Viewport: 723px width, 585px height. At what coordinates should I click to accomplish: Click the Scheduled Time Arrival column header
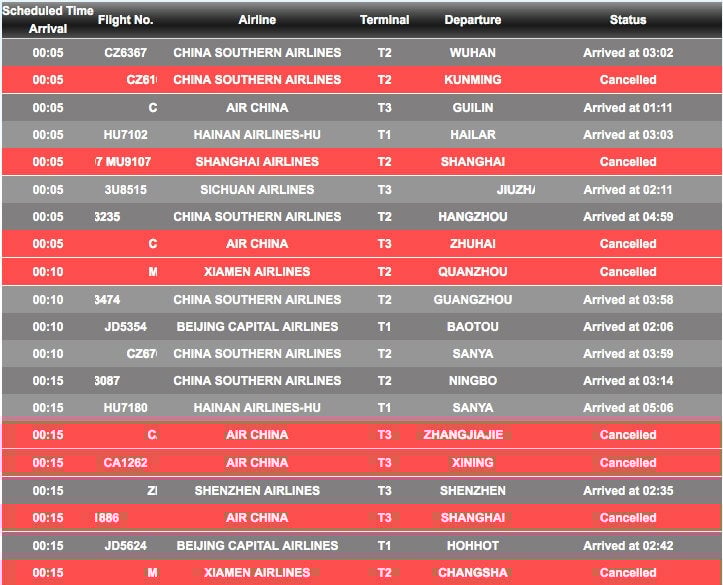click(x=48, y=20)
